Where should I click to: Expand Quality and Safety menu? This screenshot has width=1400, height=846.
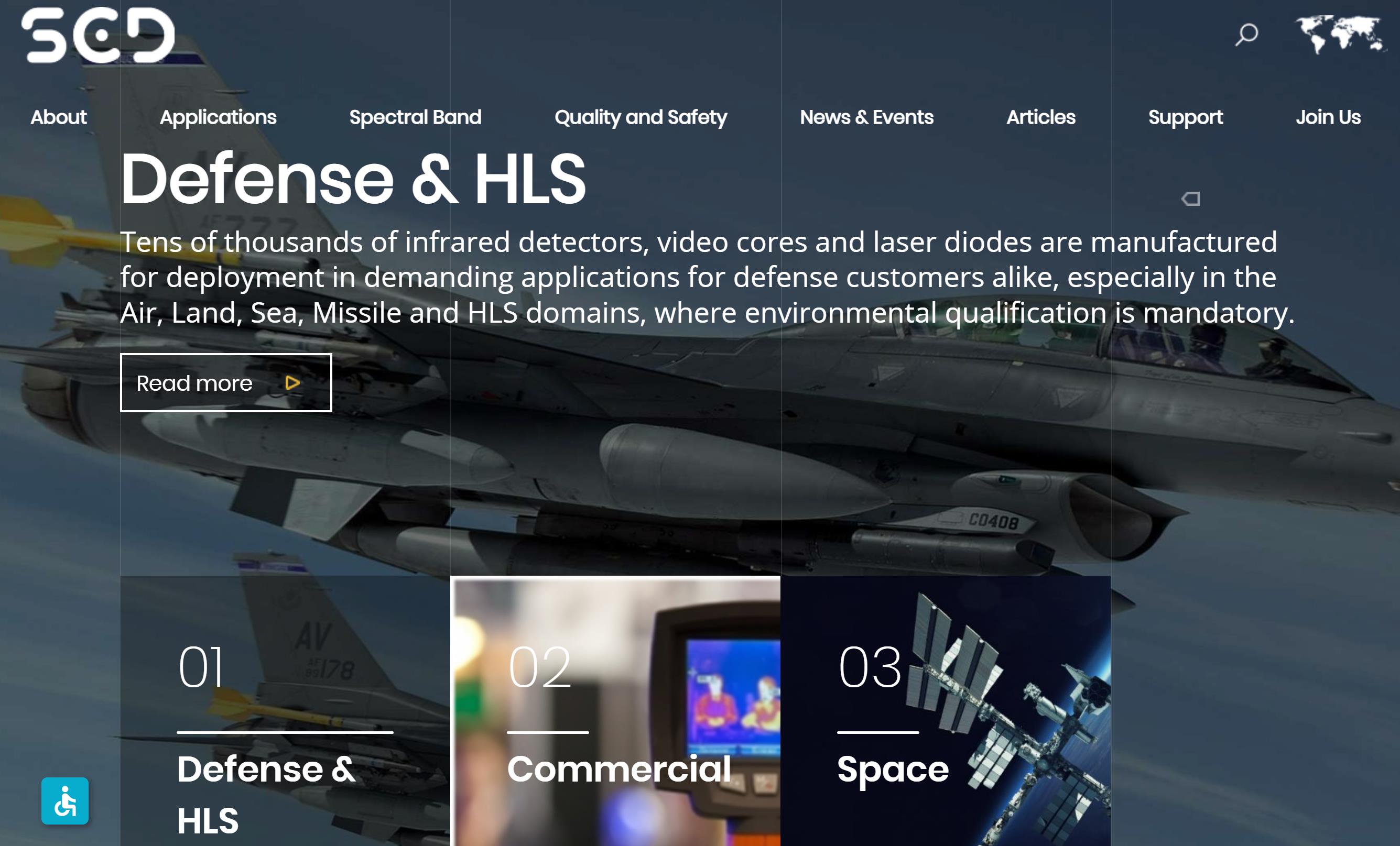tap(641, 117)
